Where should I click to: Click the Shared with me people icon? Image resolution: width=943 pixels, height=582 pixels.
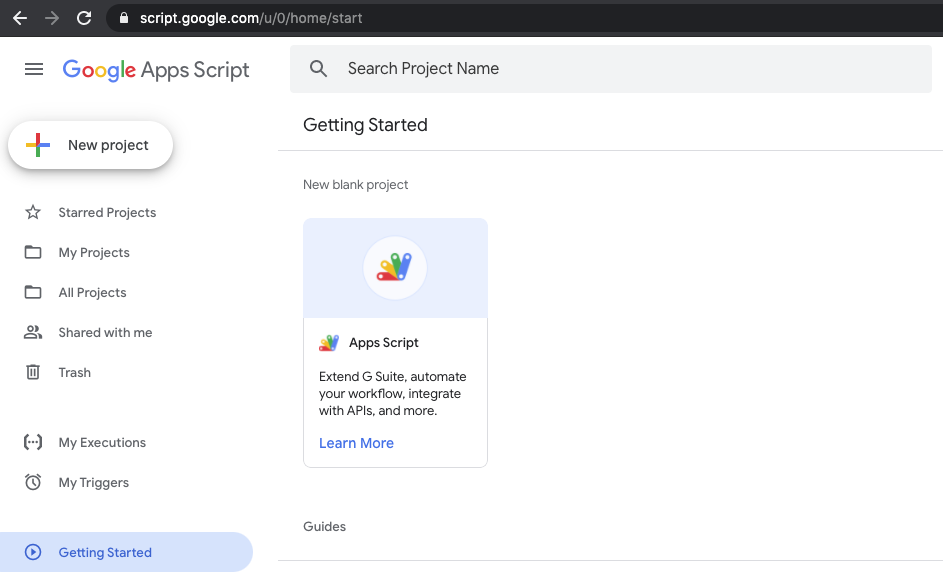tap(33, 332)
